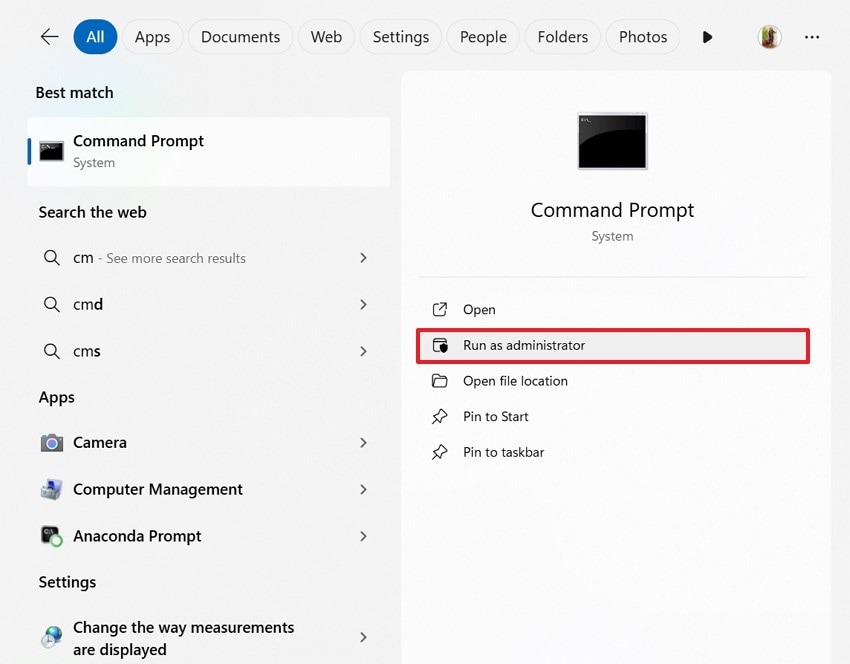Click the Anaconda Prompt icon

[51, 536]
